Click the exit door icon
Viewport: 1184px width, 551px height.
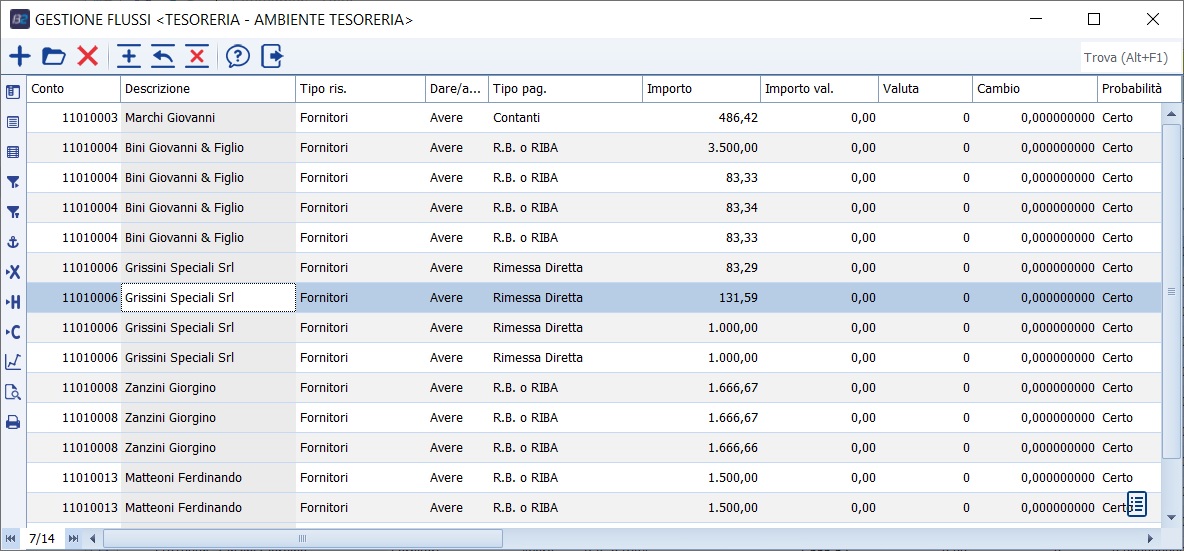[272, 57]
